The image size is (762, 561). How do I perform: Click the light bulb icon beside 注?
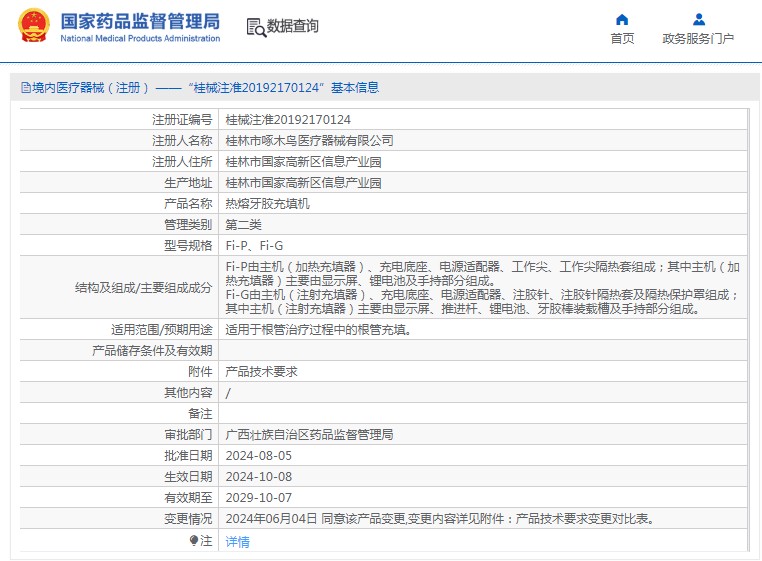pos(194,540)
